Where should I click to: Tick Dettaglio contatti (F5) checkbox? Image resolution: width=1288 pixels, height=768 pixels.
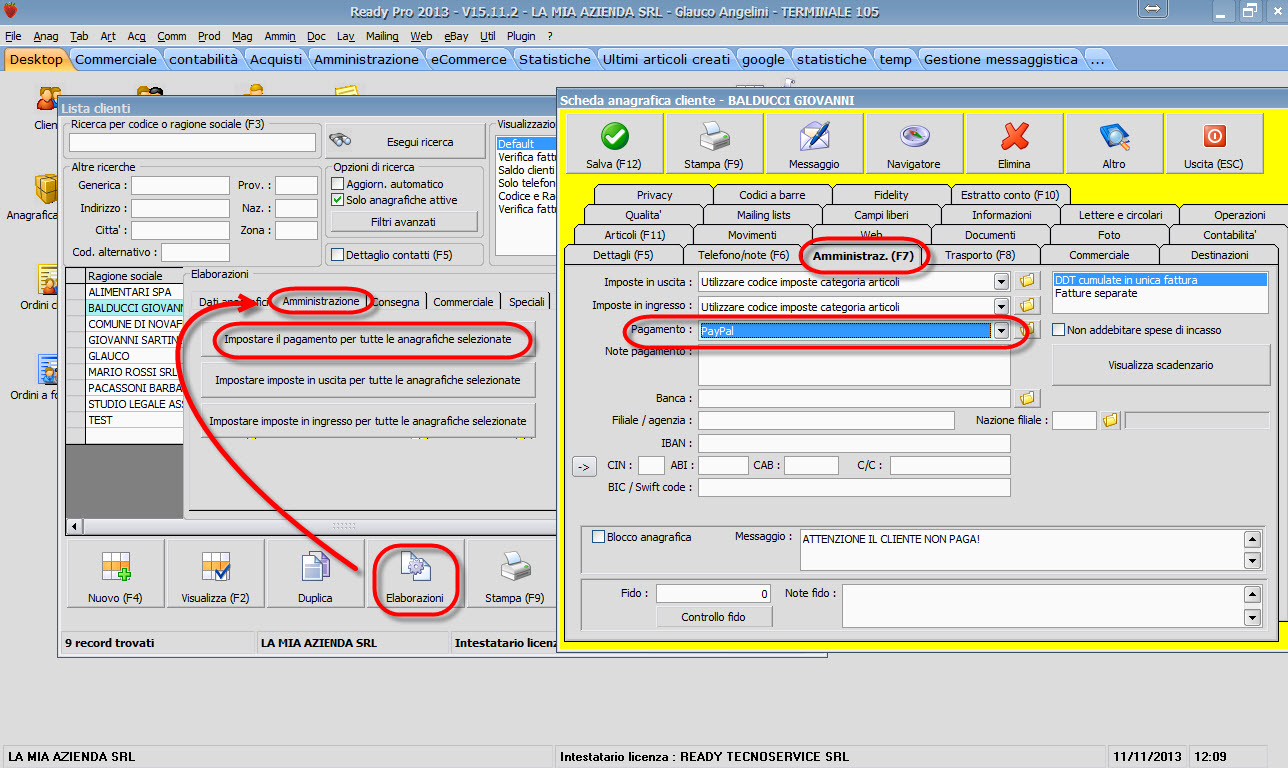click(337, 255)
